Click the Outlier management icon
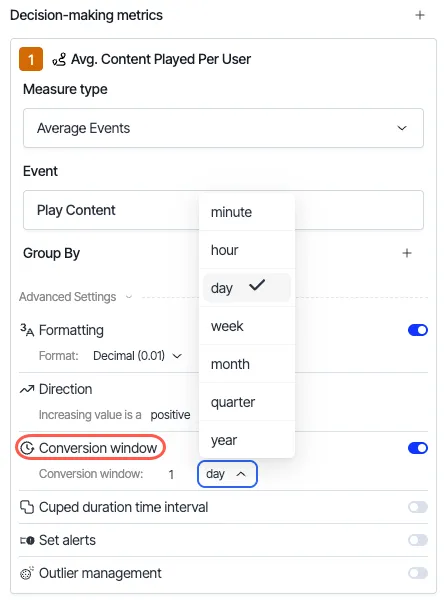Screen dimensions: 447x600 click(27, 573)
